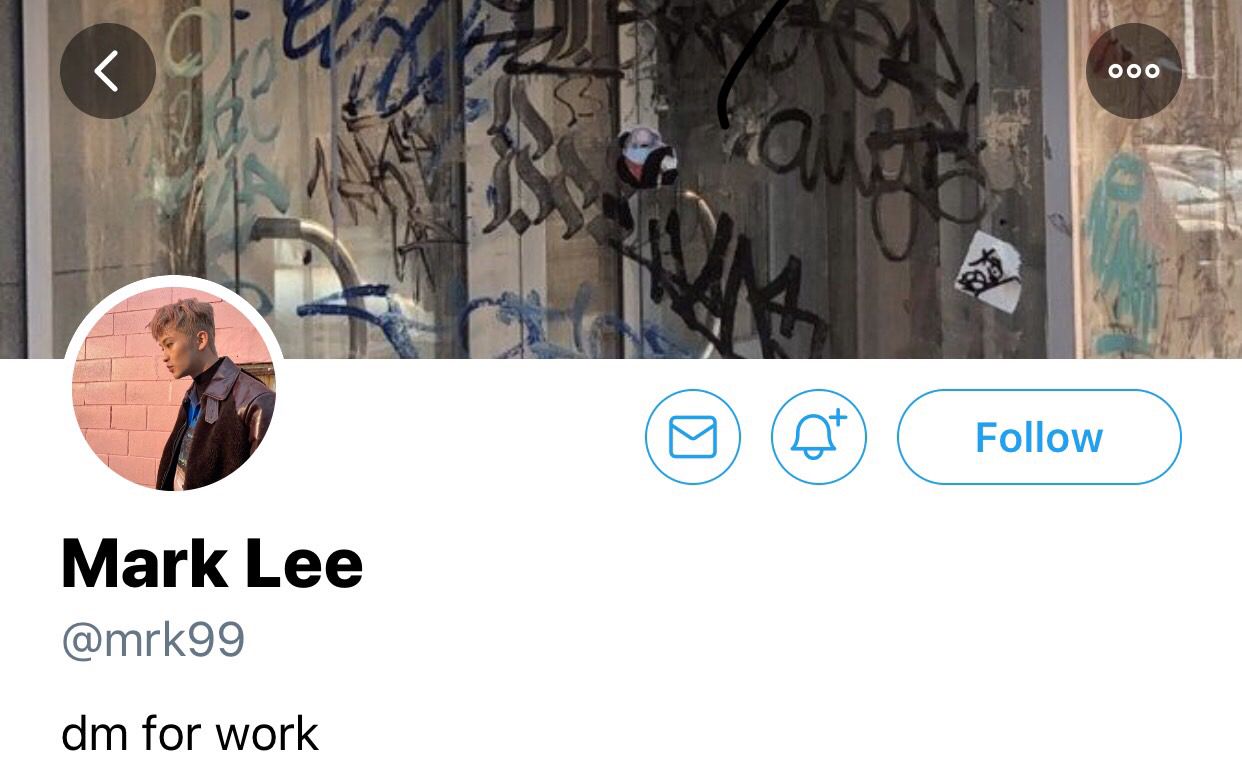This screenshot has height=778, width=1242.
Task: Start a direct message via mail icon
Action: [x=693, y=437]
